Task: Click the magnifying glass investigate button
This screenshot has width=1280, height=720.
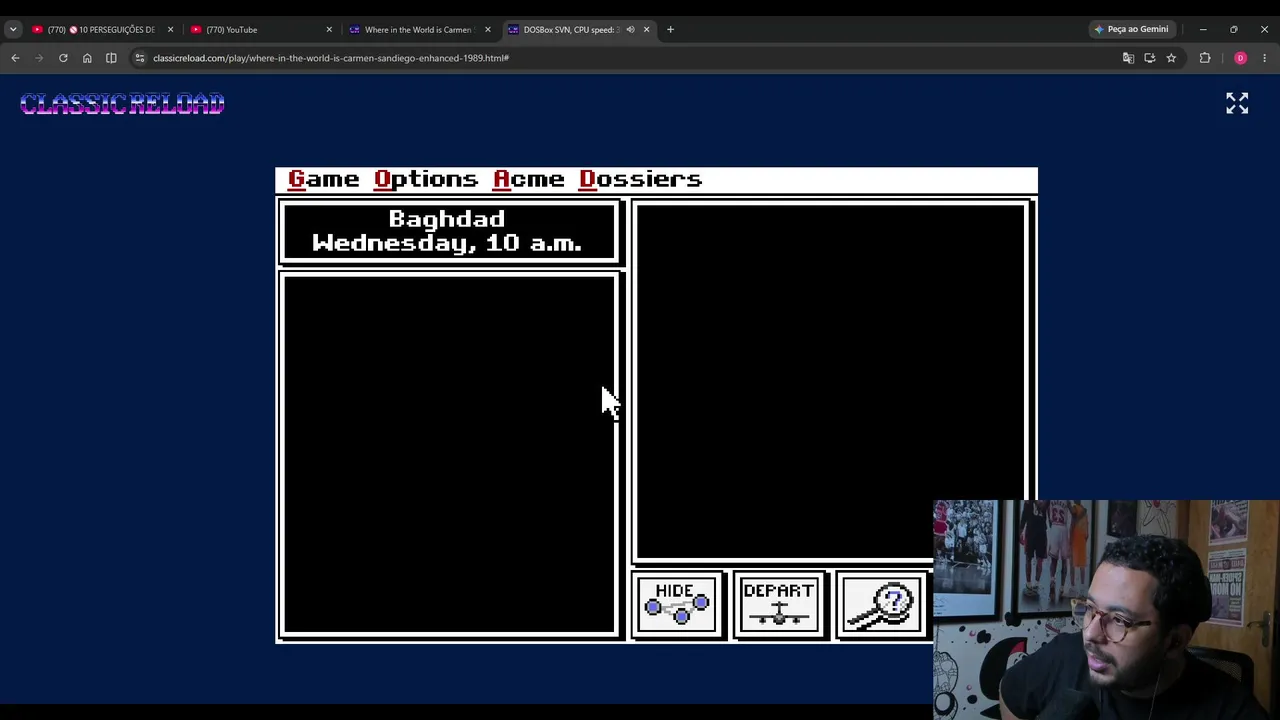Action: click(881, 604)
